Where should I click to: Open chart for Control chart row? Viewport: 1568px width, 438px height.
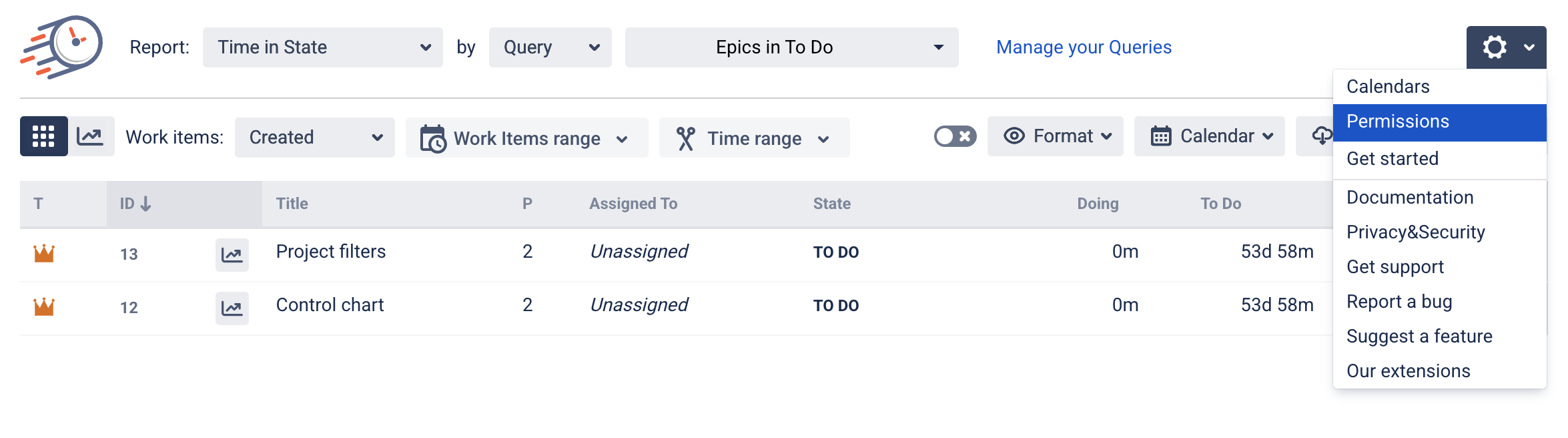tap(232, 308)
